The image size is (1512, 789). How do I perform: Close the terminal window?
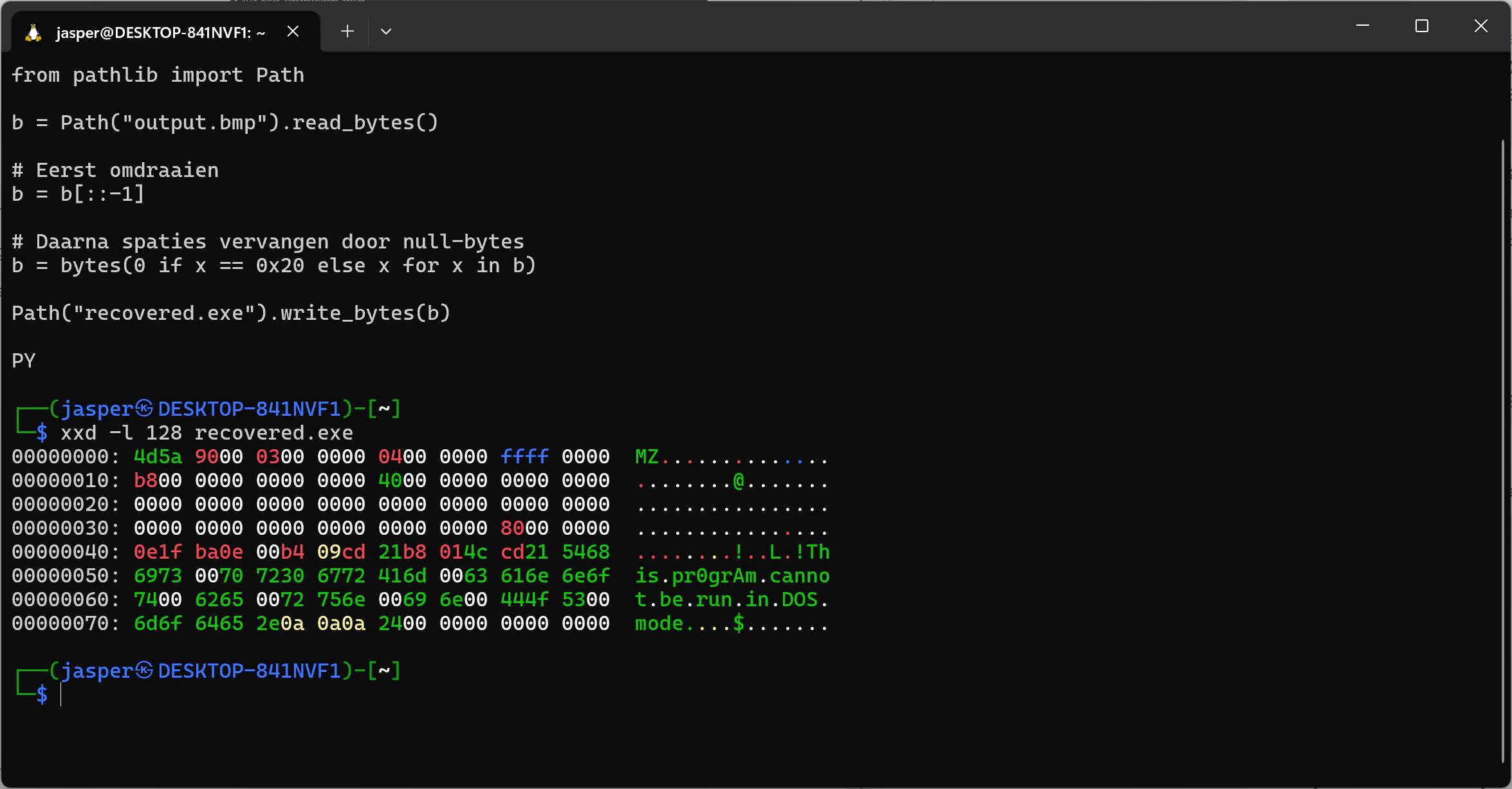click(x=1481, y=26)
